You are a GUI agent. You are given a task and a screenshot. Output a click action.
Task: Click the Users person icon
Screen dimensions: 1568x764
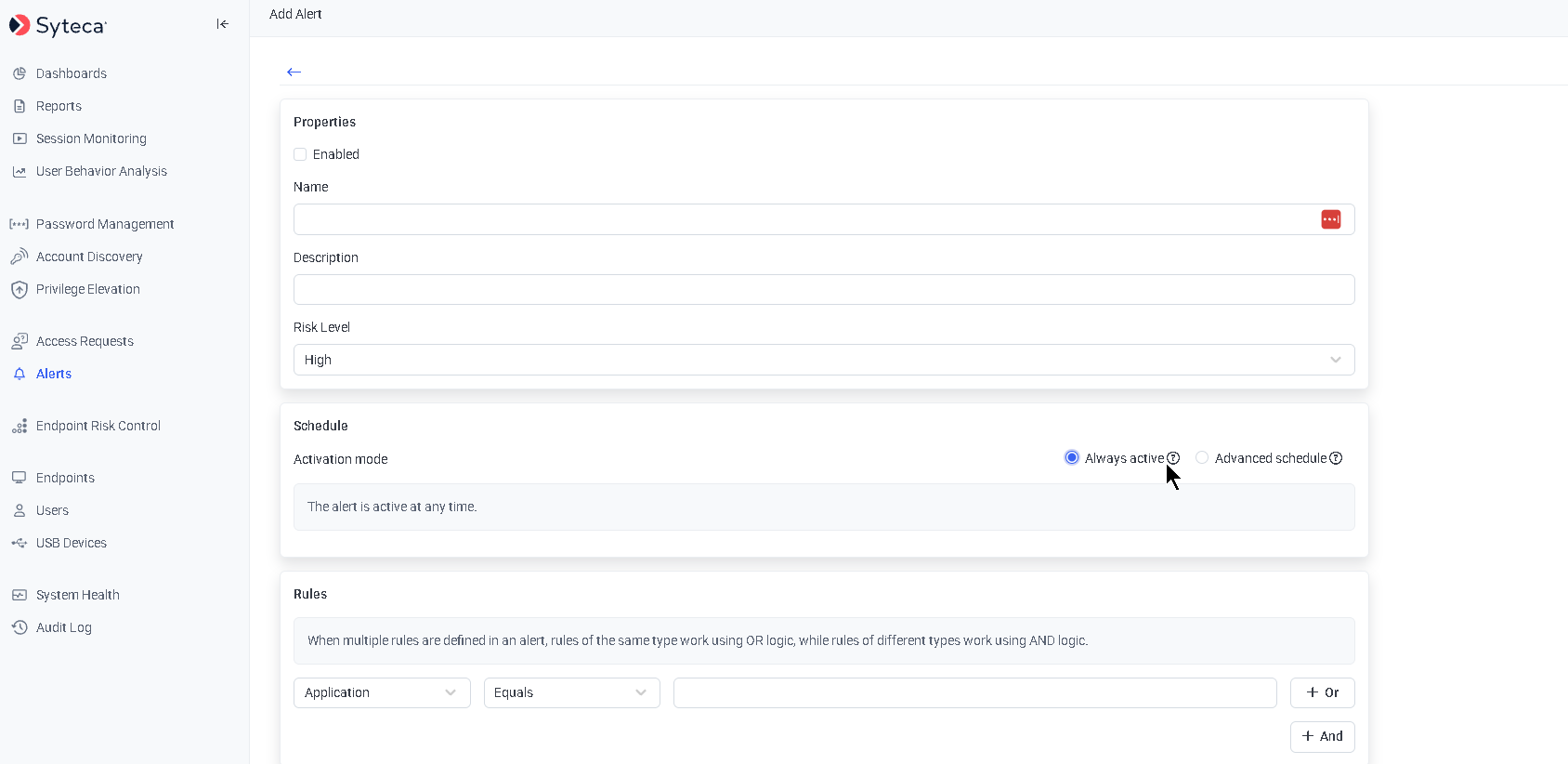[20, 510]
